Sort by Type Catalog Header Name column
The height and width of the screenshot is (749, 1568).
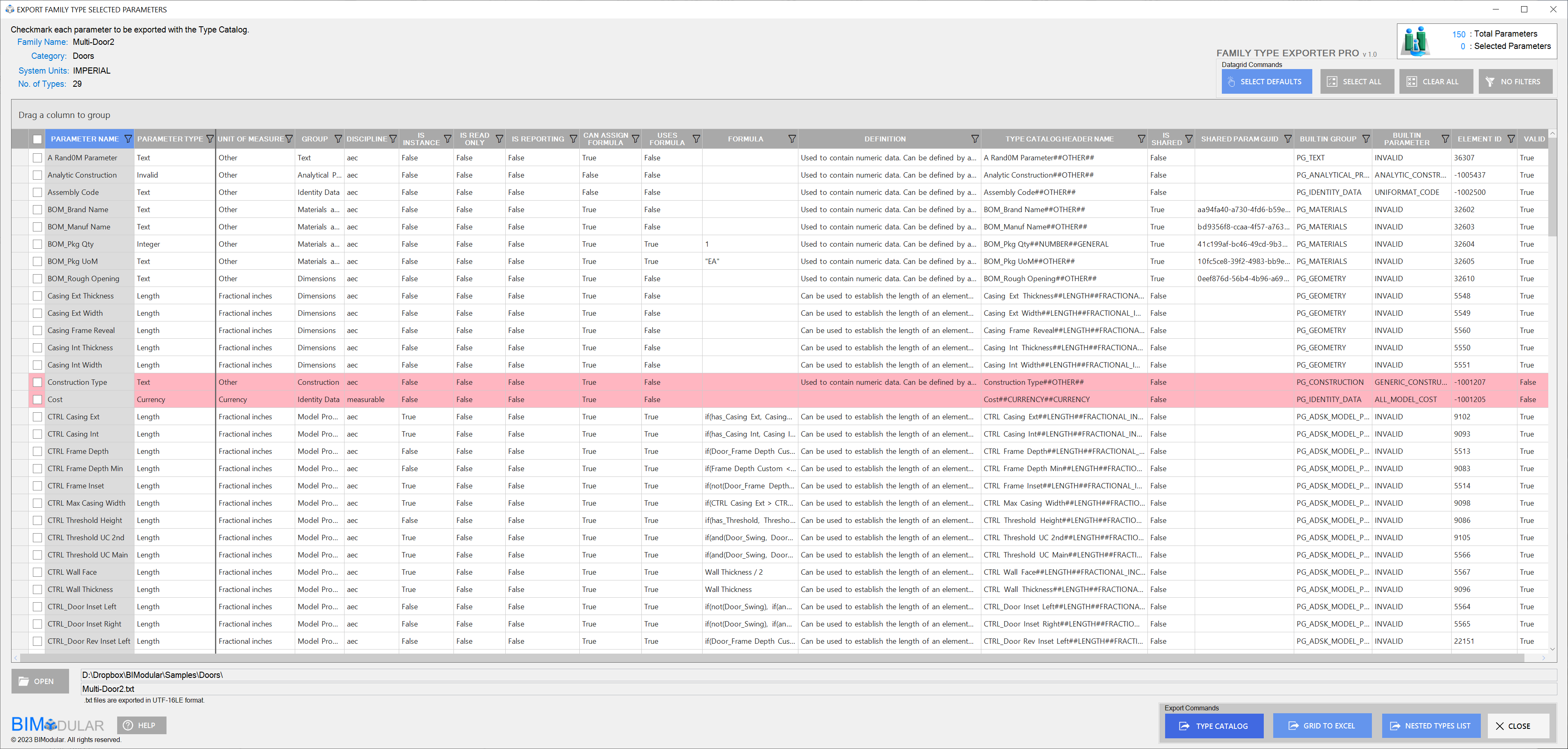click(x=1059, y=139)
